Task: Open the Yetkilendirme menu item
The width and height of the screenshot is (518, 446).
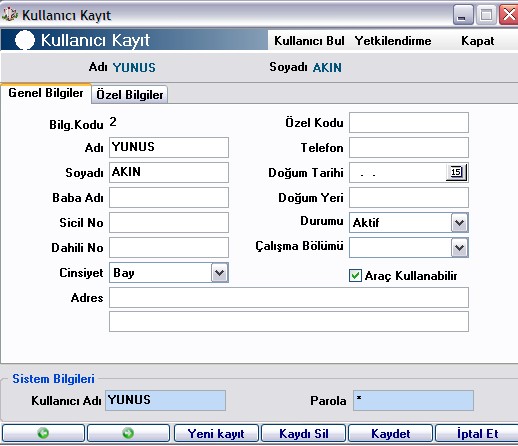Action: point(393,41)
